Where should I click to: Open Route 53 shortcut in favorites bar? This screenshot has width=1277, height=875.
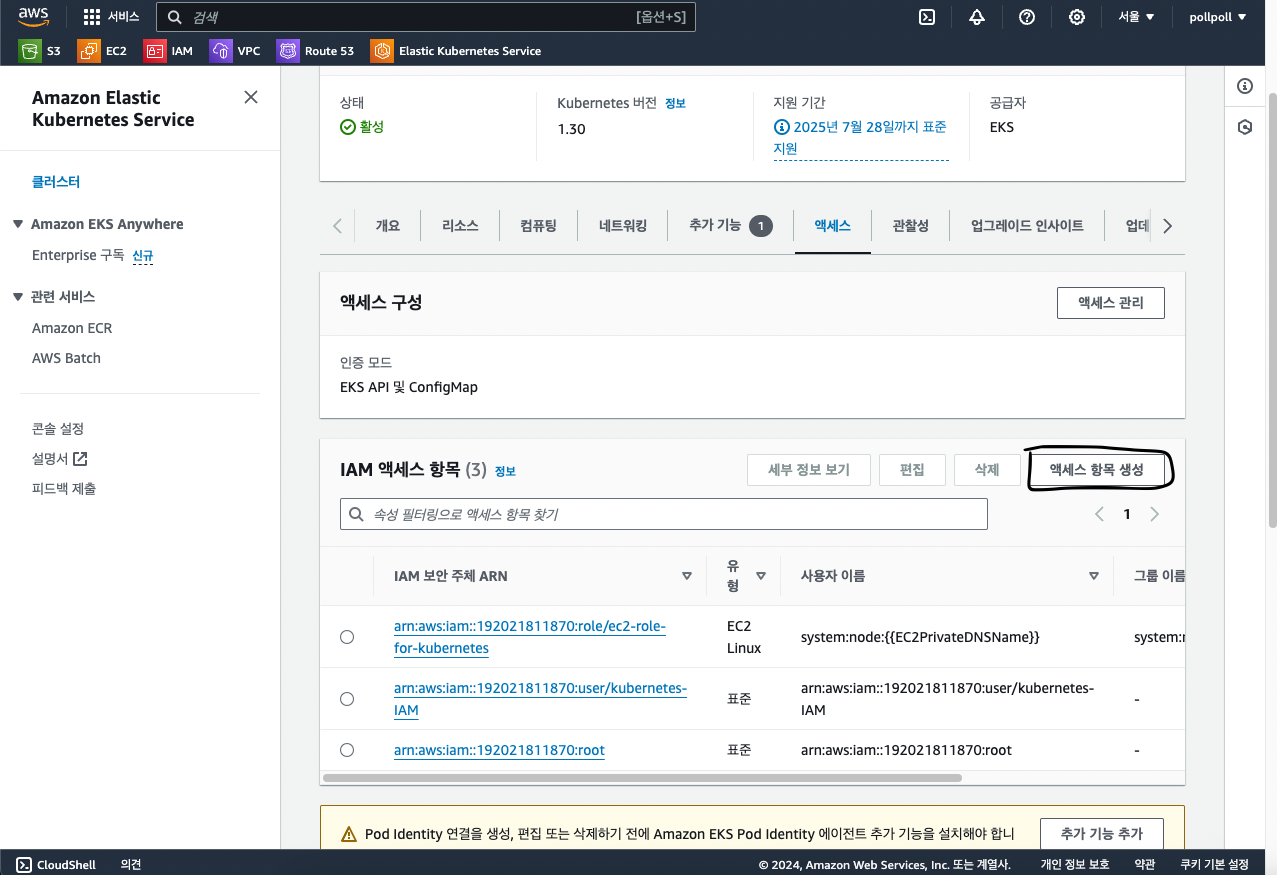316,51
